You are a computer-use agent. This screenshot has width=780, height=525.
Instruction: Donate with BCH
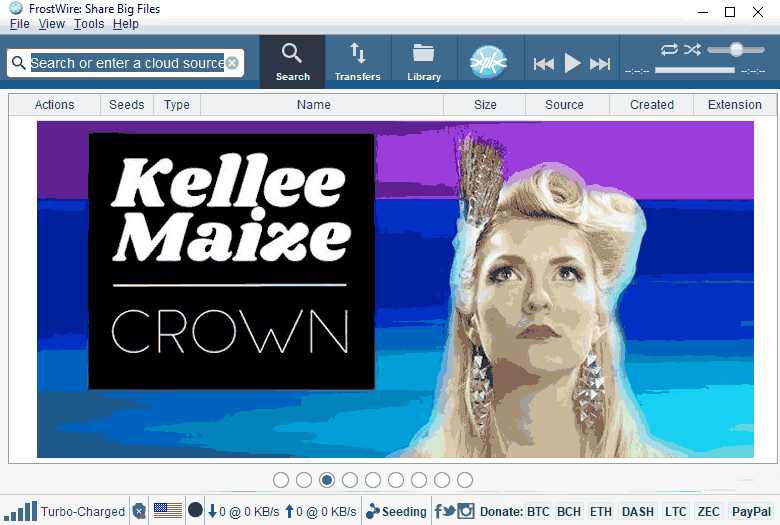pyautogui.click(x=569, y=512)
